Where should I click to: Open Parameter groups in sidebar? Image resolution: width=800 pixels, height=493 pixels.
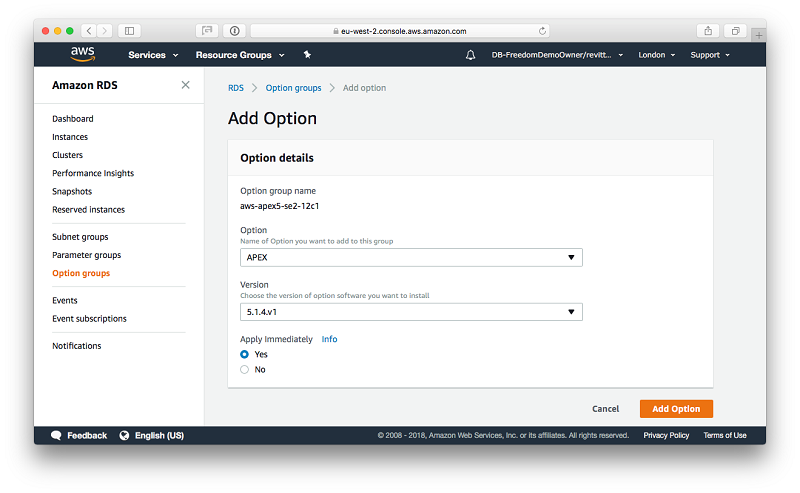[87, 255]
